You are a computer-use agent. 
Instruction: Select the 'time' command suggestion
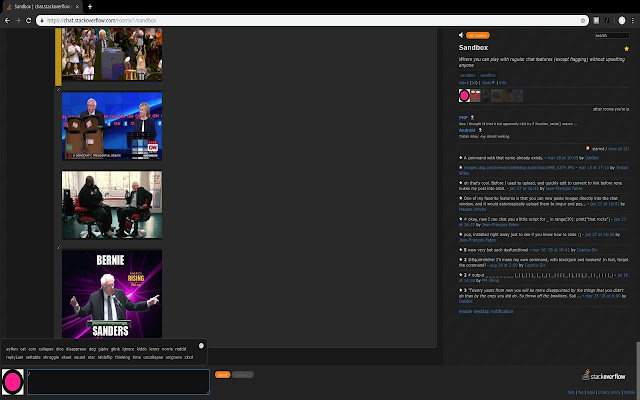136,358
